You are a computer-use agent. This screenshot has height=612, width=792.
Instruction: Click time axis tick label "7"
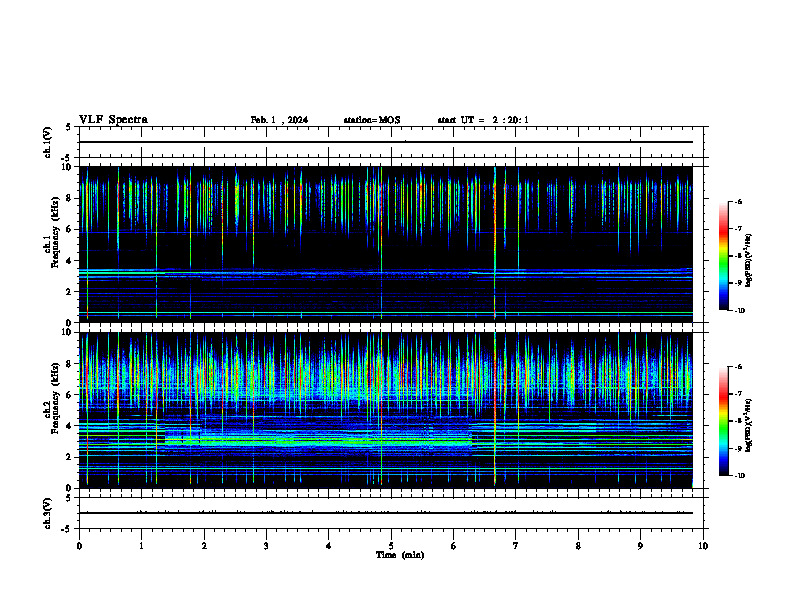516,546
